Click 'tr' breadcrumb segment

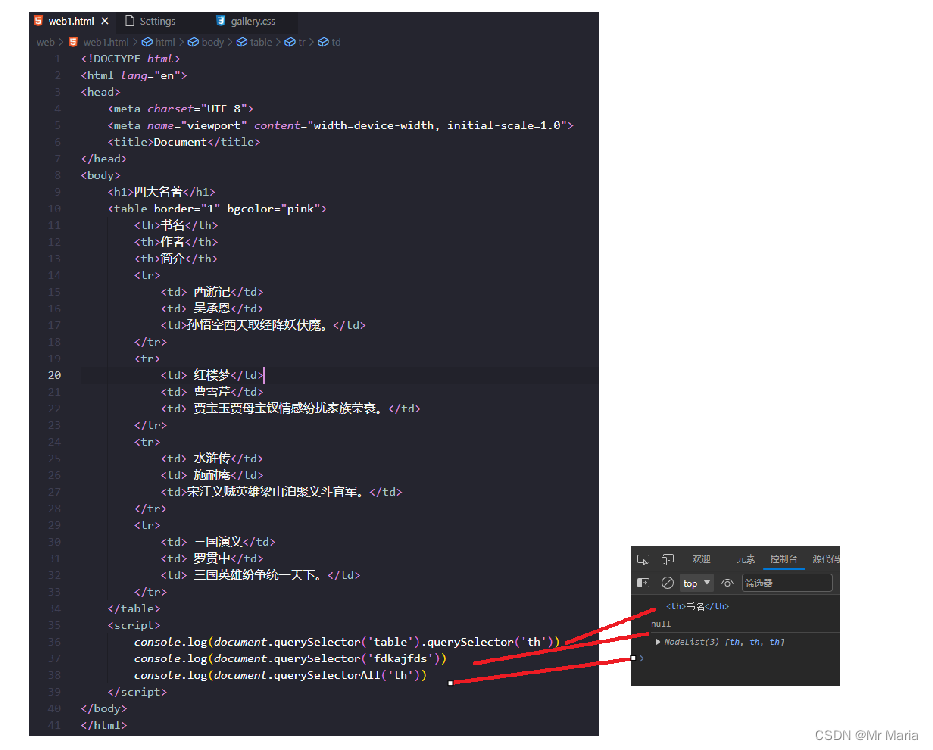(302, 42)
